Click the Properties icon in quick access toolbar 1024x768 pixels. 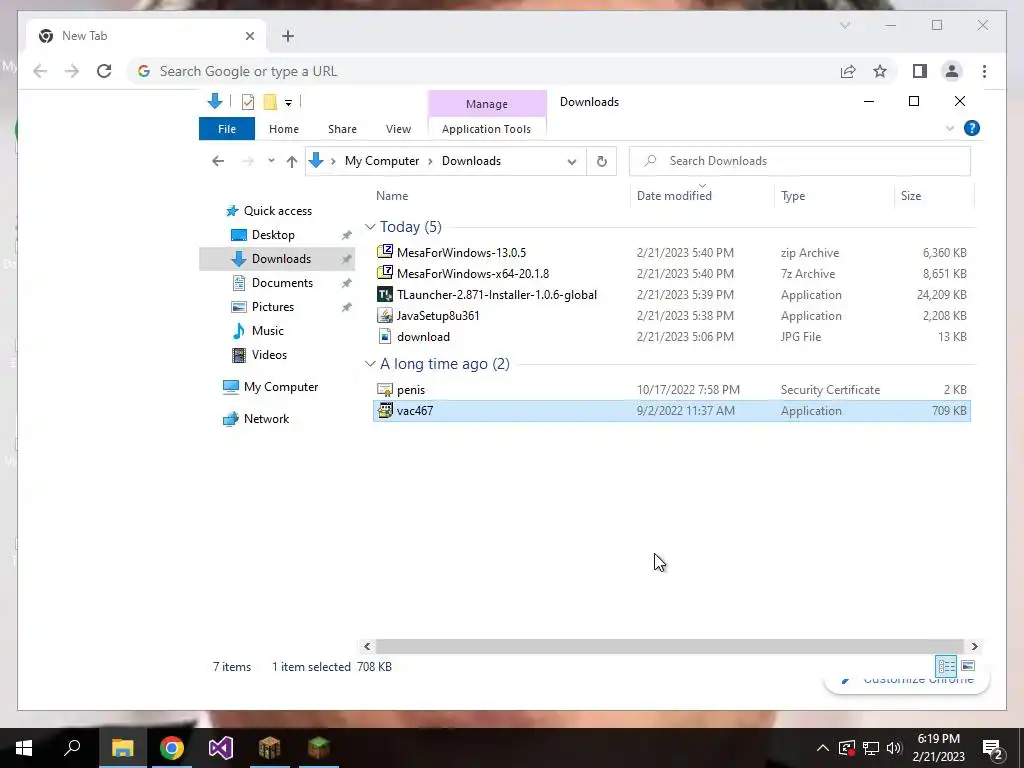248,102
